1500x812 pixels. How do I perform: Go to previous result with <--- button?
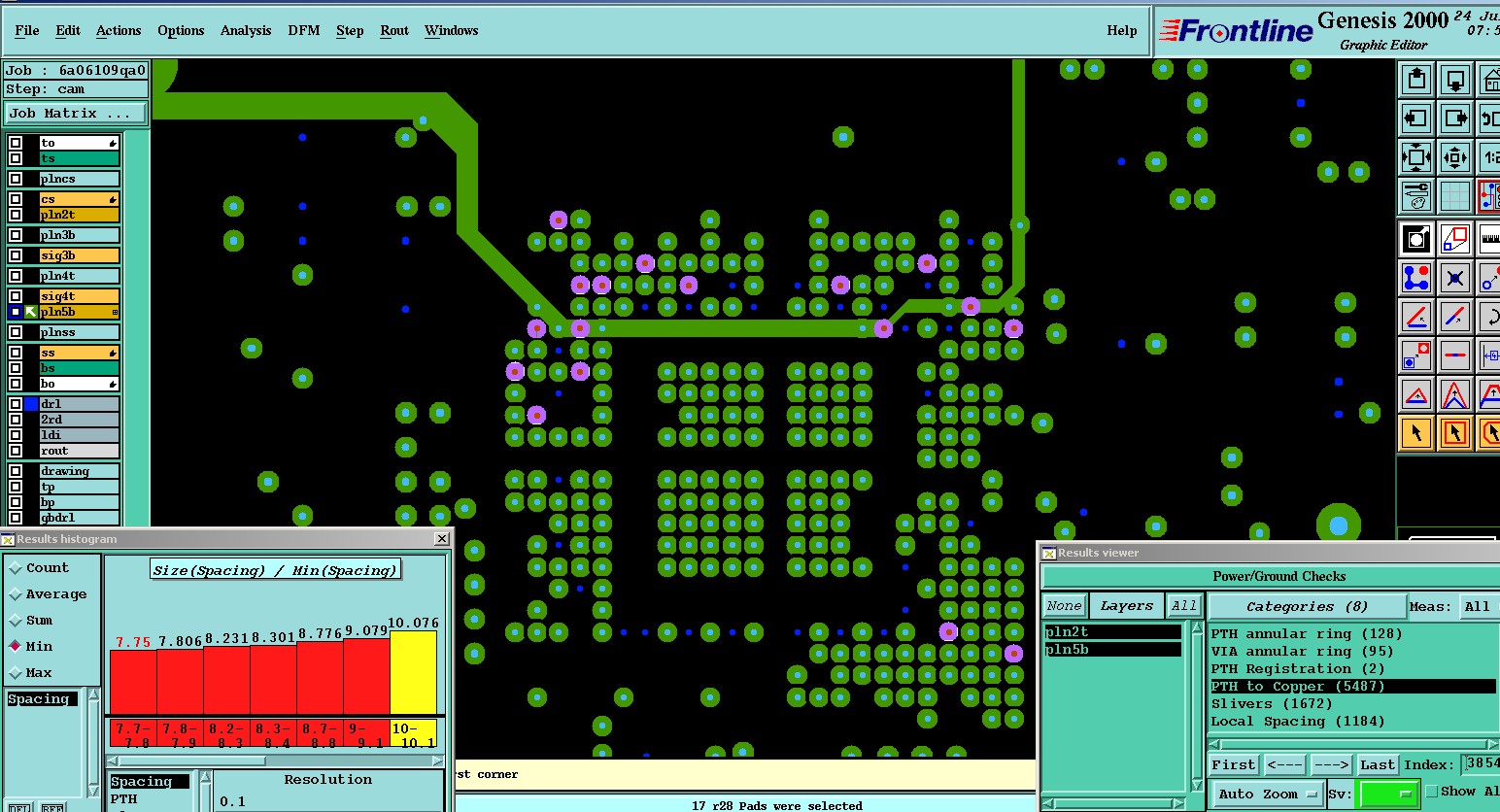point(1284,764)
